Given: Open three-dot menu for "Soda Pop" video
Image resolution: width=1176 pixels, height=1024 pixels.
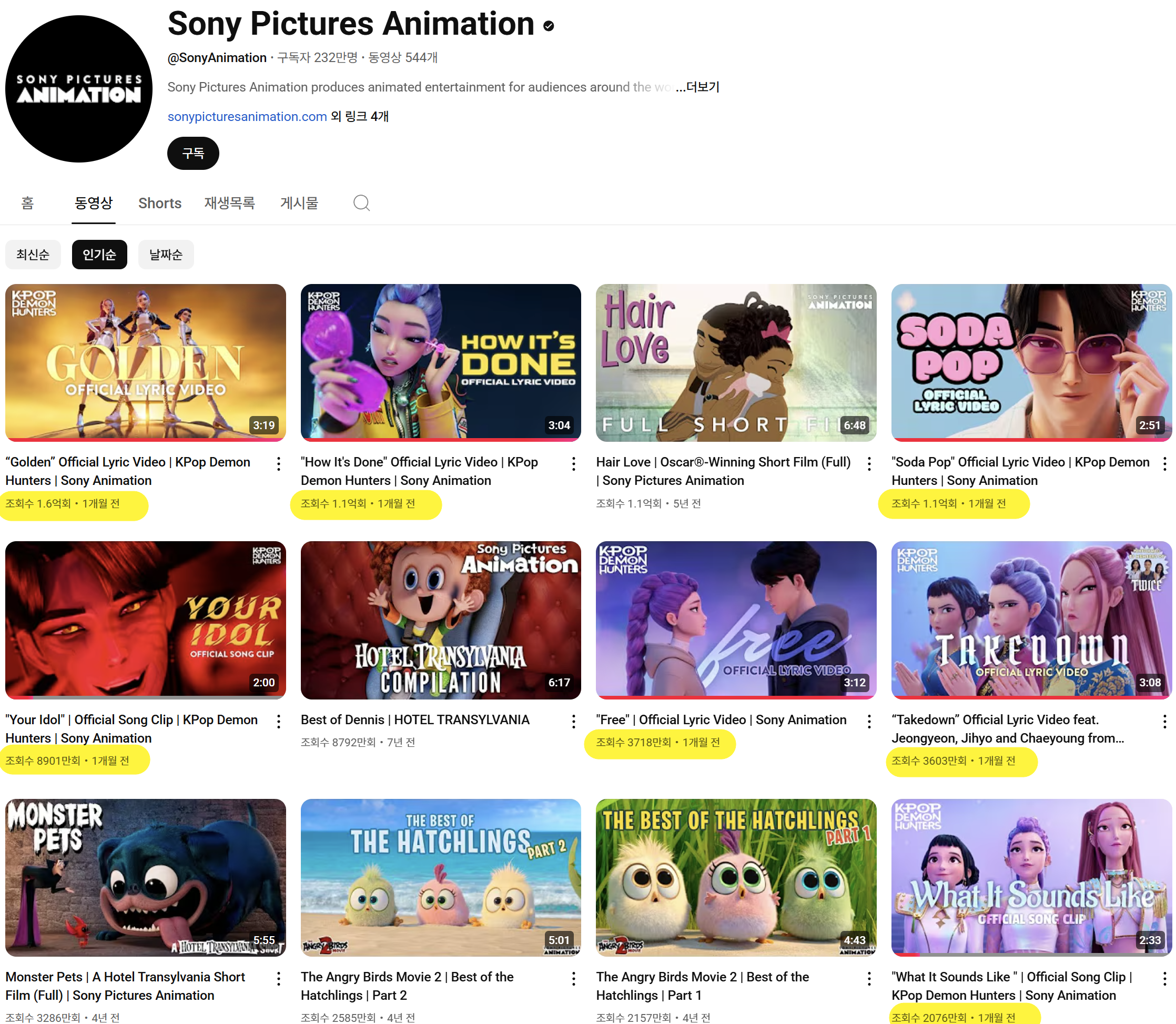Looking at the screenshot, I should coord(1164,464).
